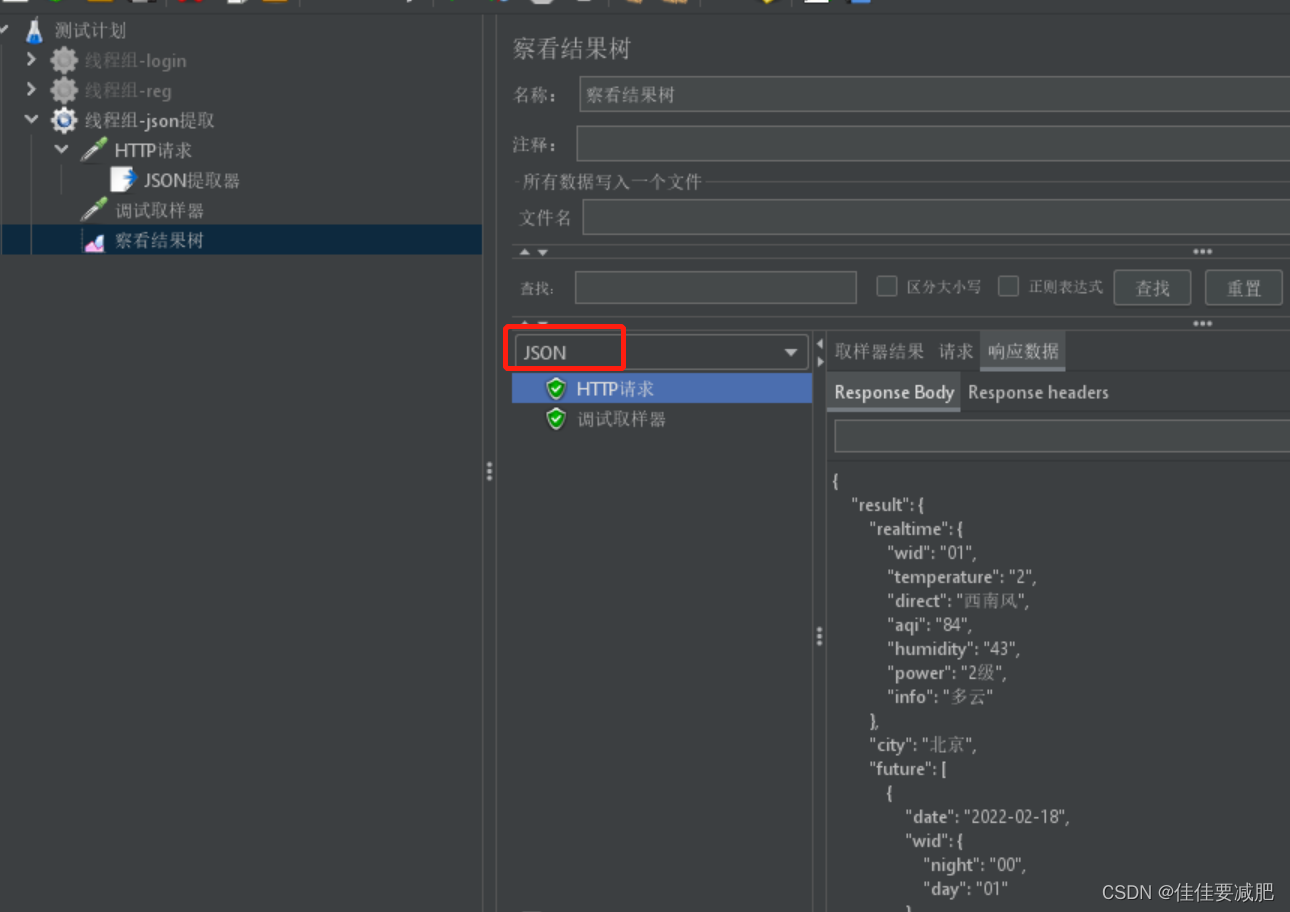Viewport: 1290px width, 912px height.
Task: Click inside the 查找 search input field
Action: click(714, 287)
